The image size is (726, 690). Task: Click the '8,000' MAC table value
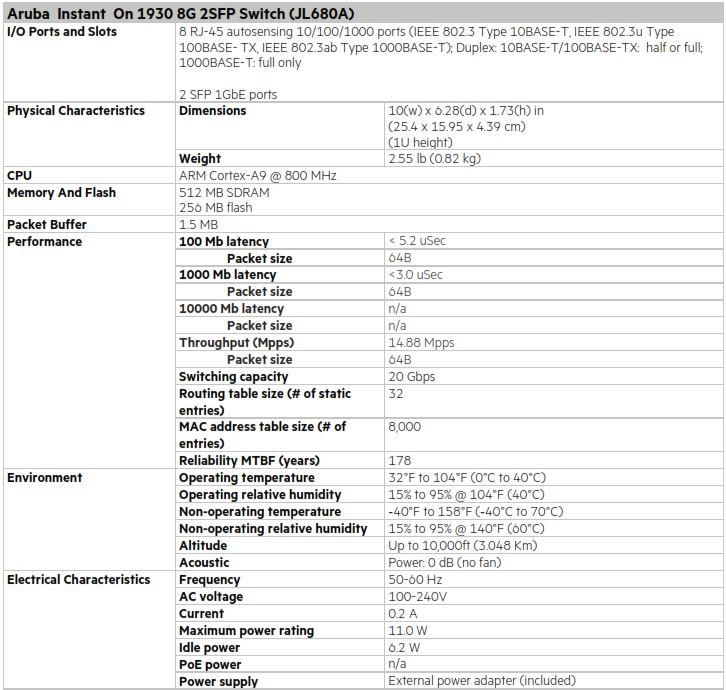[405, 427]
